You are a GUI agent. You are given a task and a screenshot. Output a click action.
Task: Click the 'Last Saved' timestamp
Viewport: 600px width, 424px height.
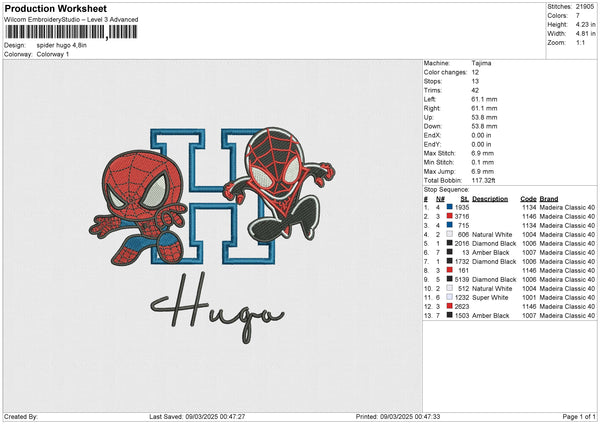click(x=197, y=416)
